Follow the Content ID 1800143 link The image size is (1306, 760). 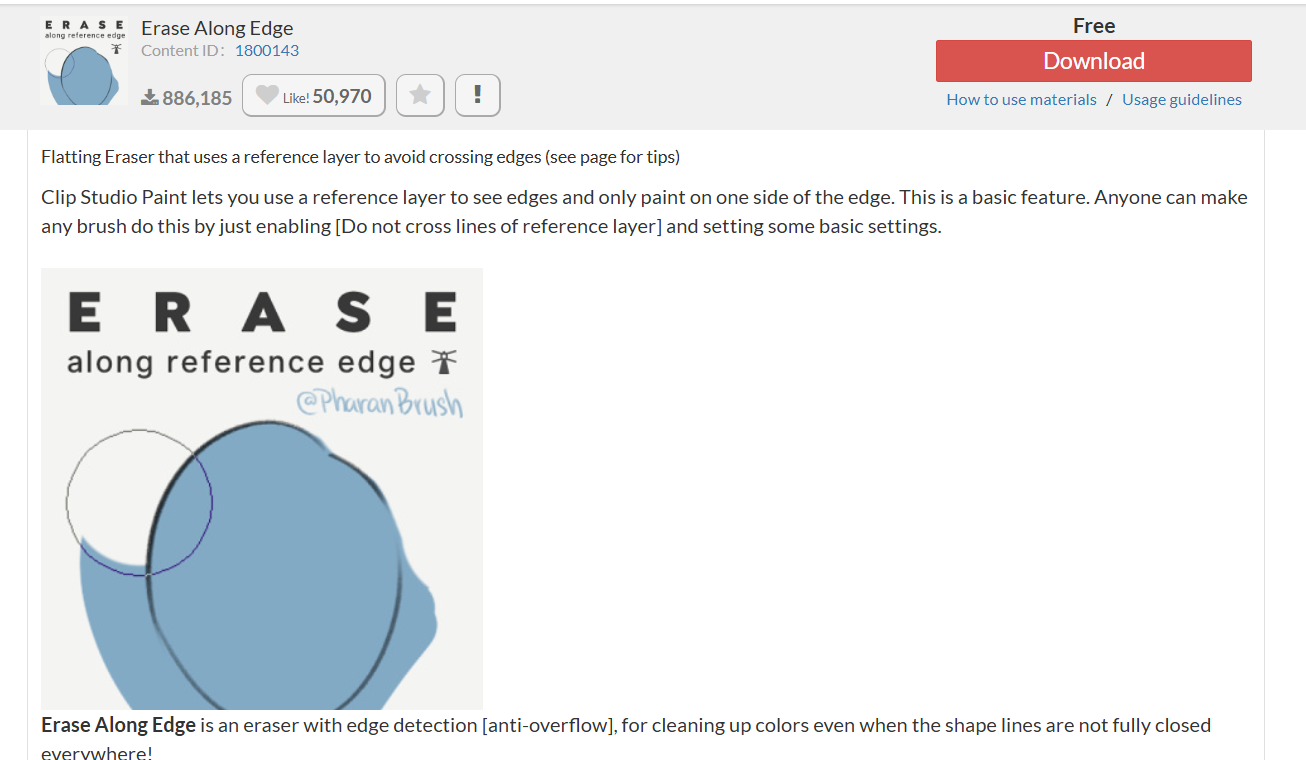point(267,50)
